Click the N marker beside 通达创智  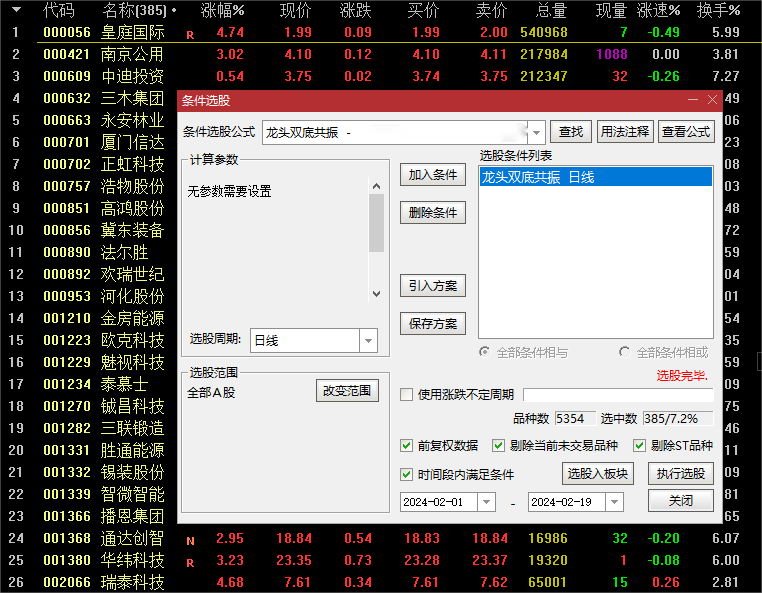(x=190, y=541)
